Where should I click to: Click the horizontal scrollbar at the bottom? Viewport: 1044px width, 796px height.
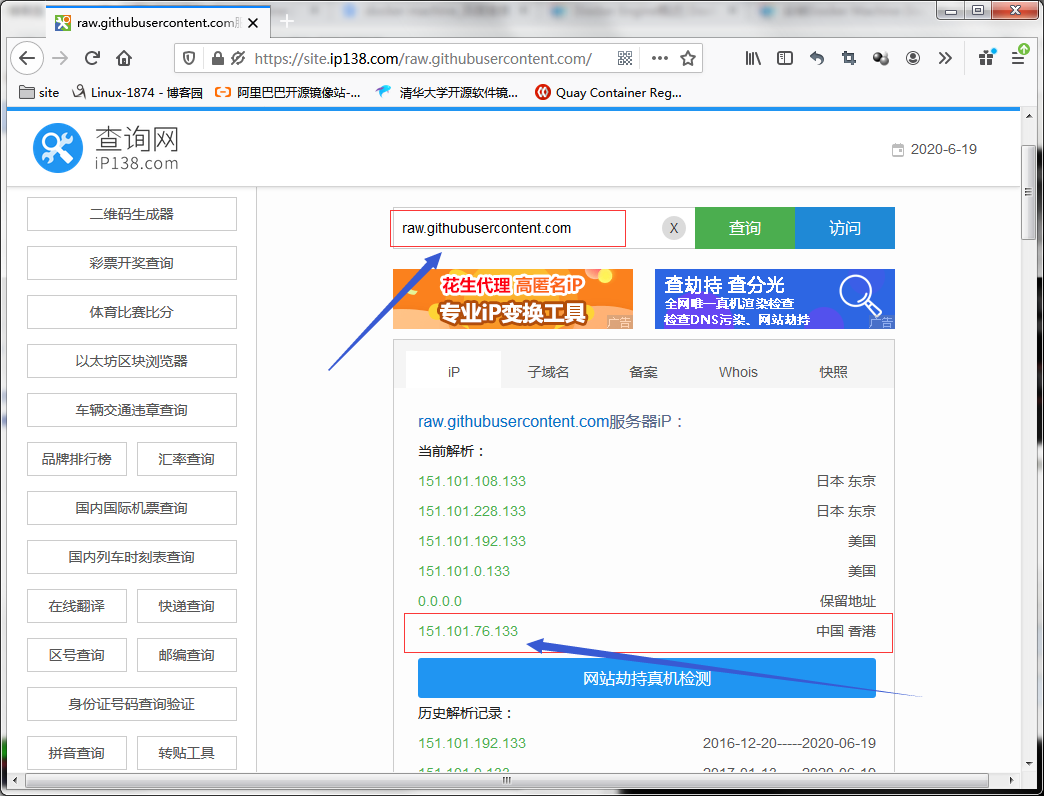tap(500, 780)
